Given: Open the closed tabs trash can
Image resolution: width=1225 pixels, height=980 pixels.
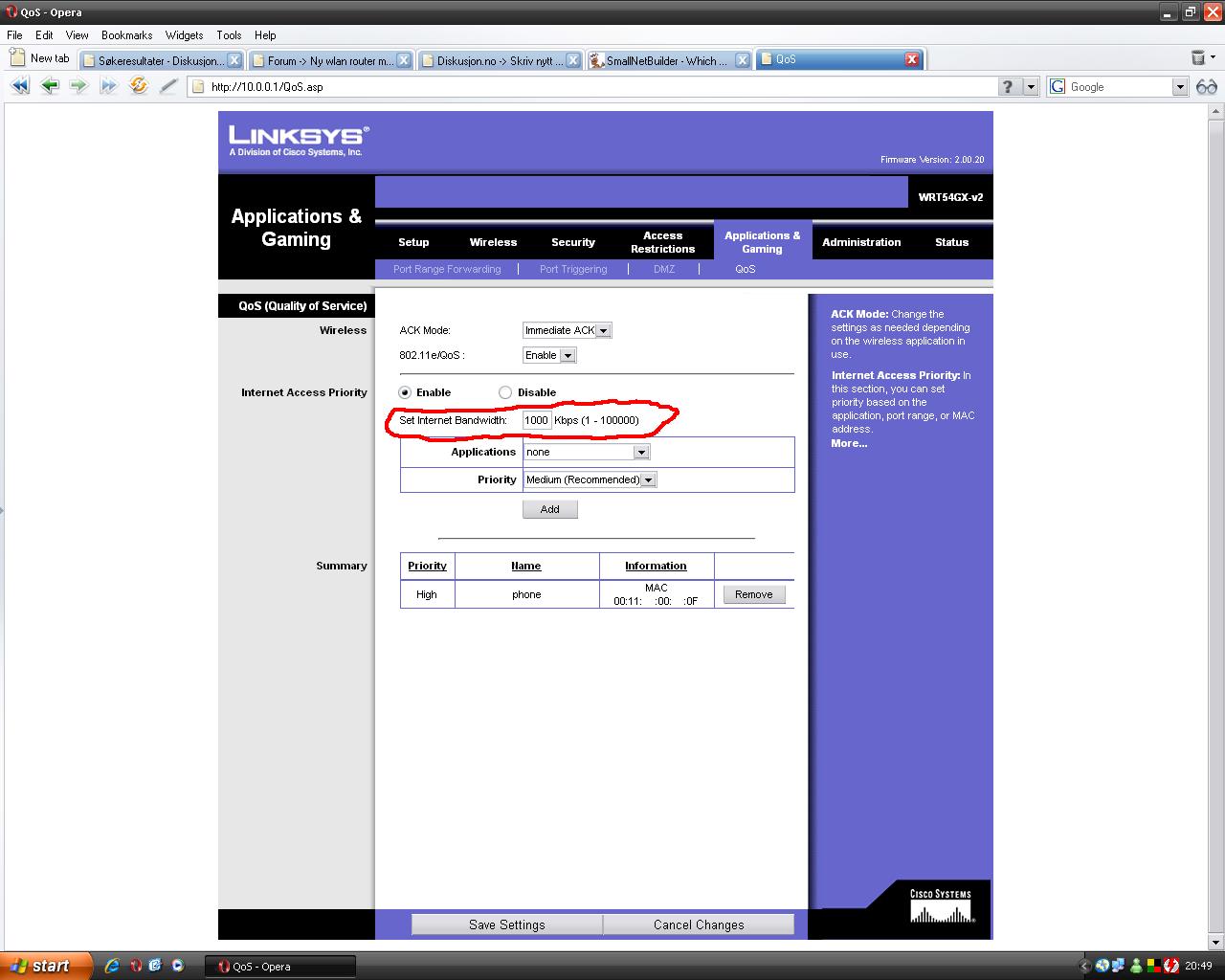Looking at the screenshot, I should [1198, 58].
